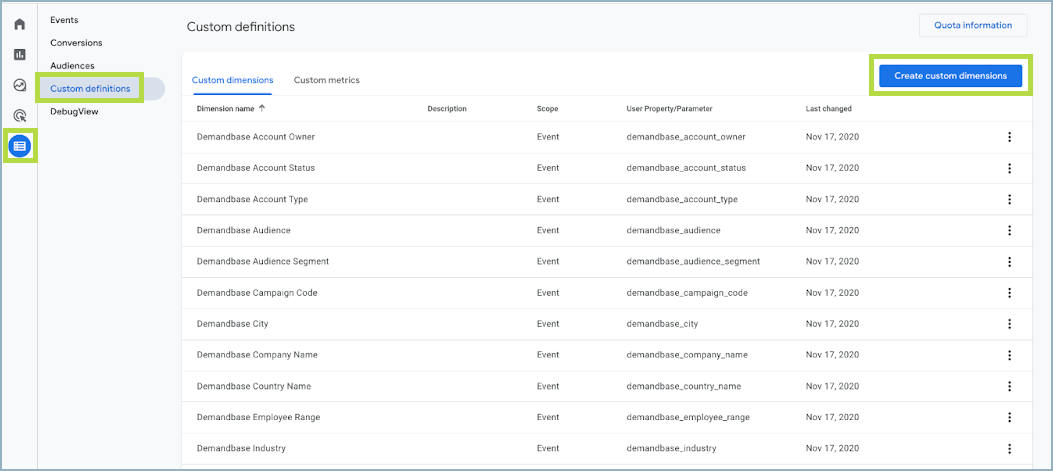Switch to the Custom metrics tab
This screenshot has width=1053, height=471.
pos(326,80)
